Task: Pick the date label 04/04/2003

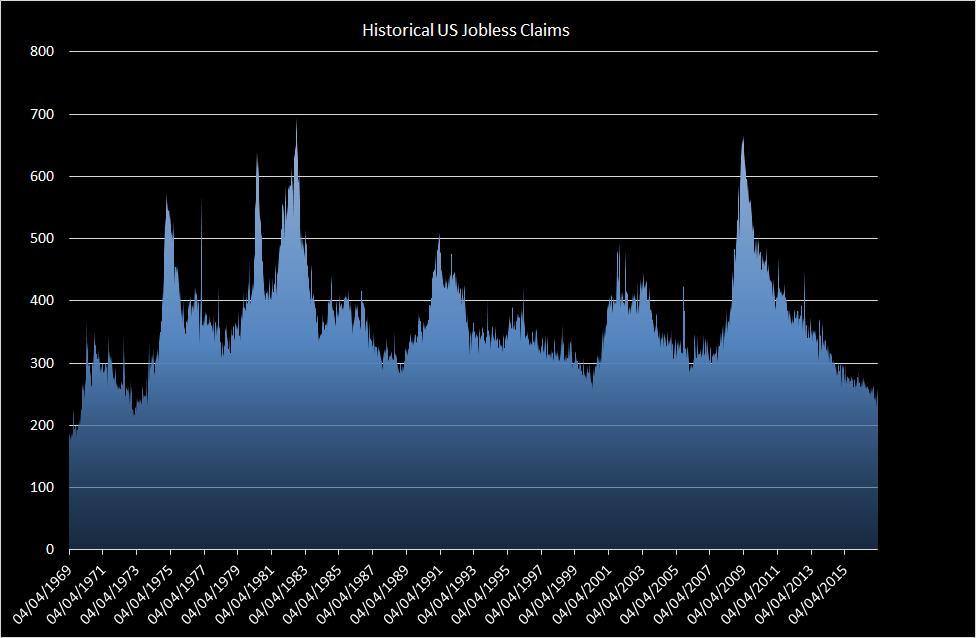Action: pos(614,593)
